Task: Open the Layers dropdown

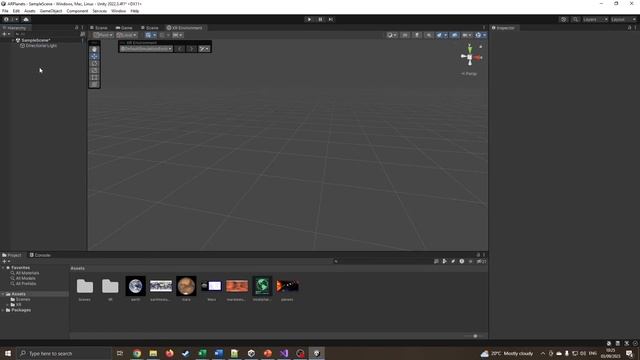Action: [595, 20]
